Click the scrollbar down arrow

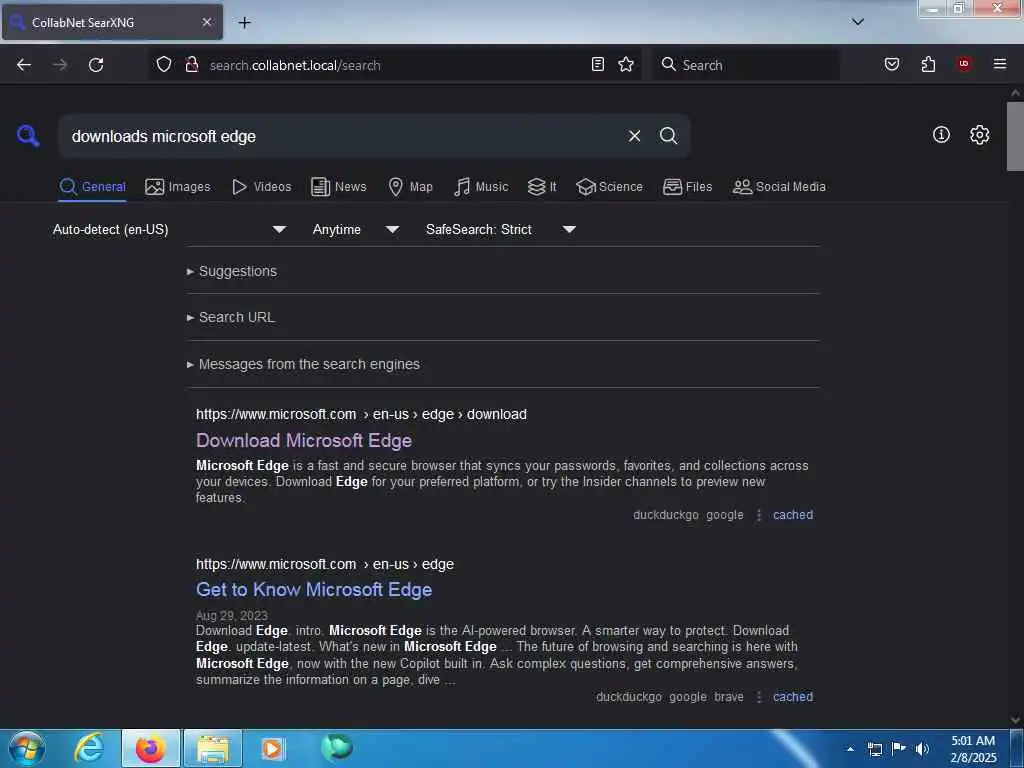1015,720
